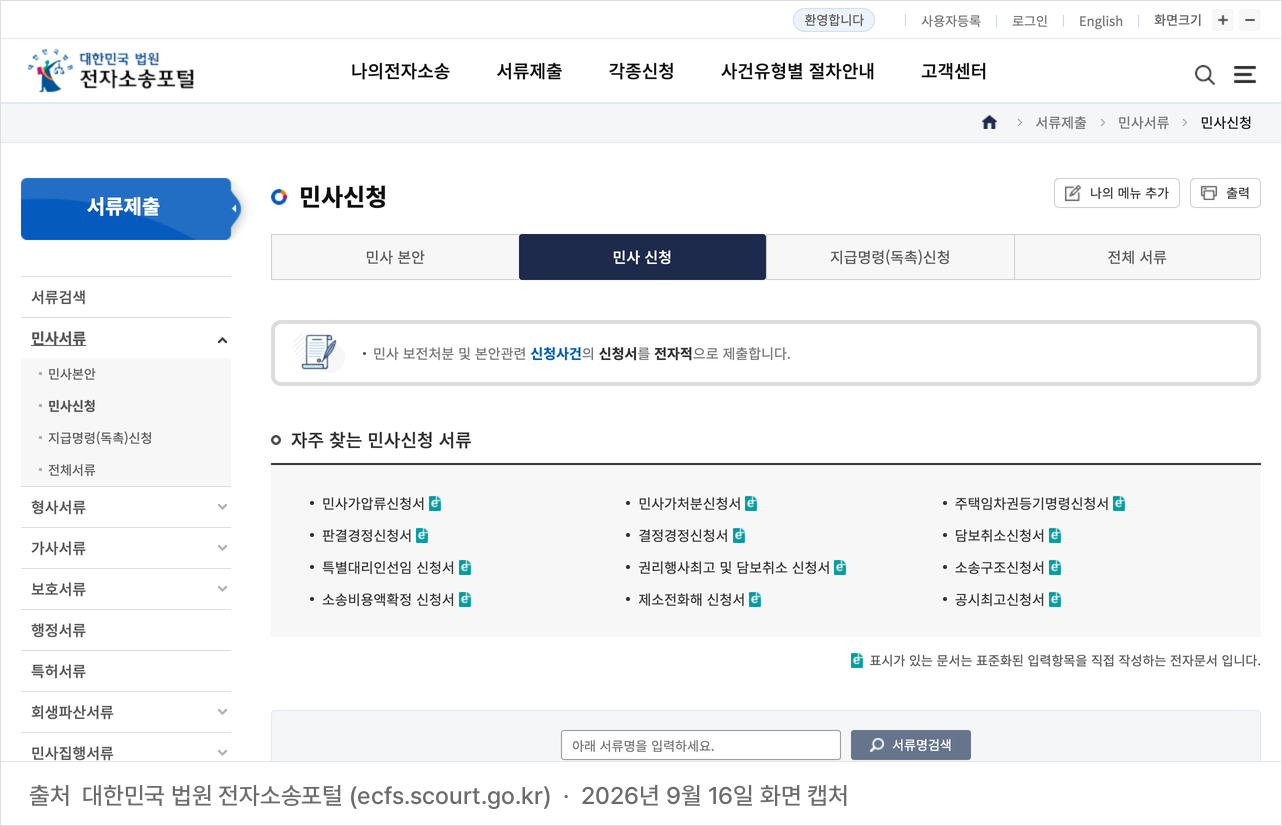
Task: Expand the 민사집행서류 sidebar section
Action: coord(222,753)
